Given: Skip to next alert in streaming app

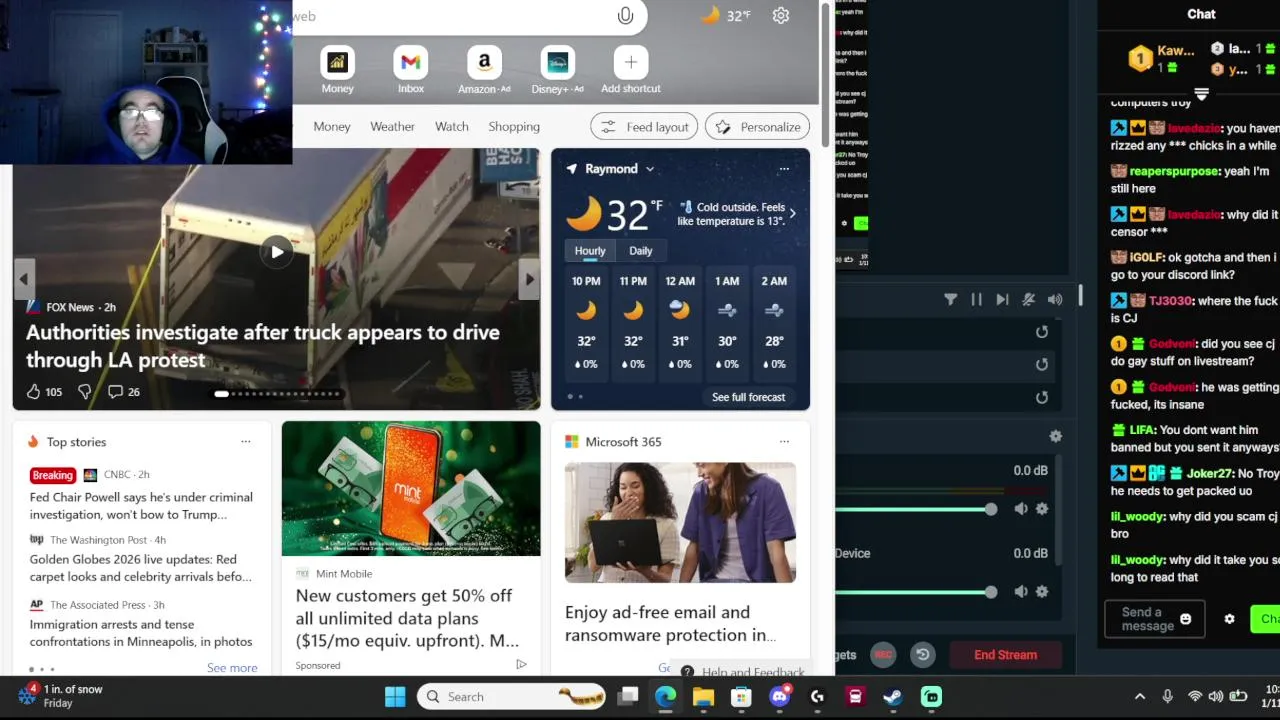Looking at the screenshot, I should (1002, 299).
